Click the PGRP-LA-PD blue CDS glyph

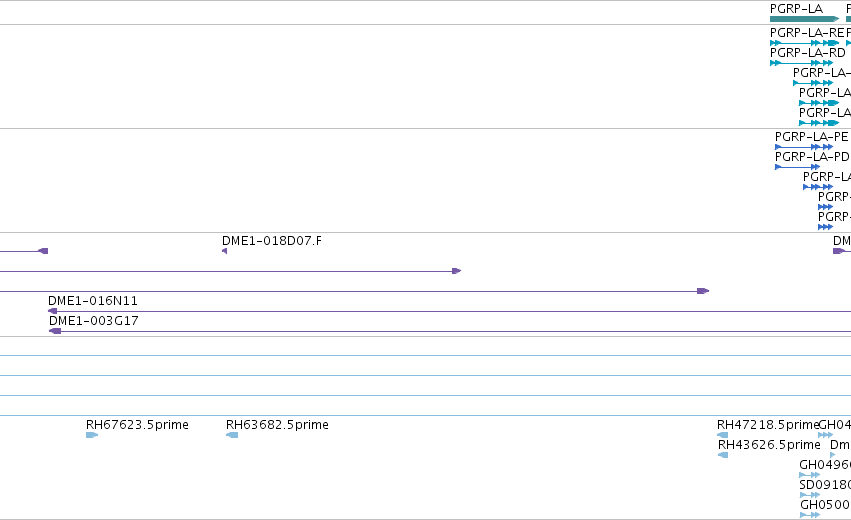(797, 167)
